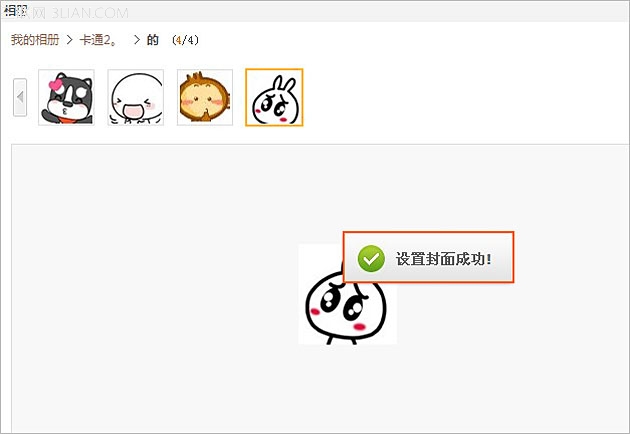This screenshot has width=630, height=434.
Task: Click the rabbit ears in the selected thumbnail
Action: point(283,84)
